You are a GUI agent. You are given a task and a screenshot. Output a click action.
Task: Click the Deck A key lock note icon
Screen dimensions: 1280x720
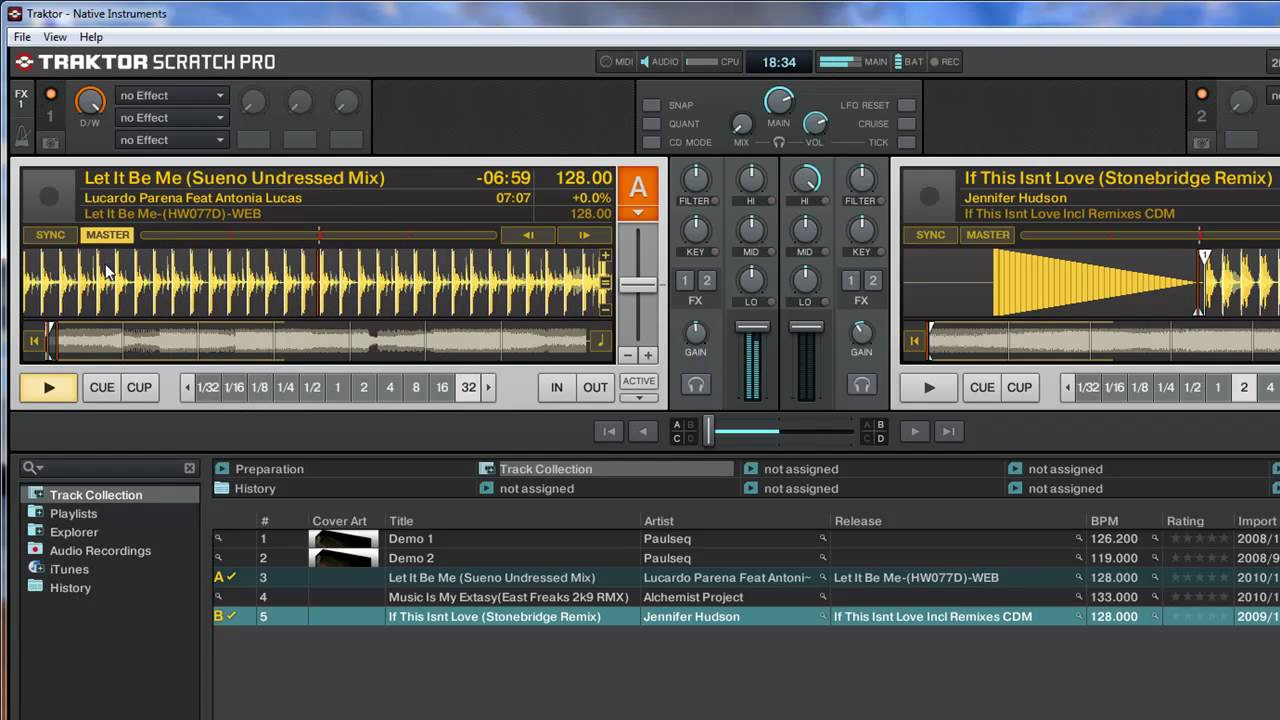600,341
